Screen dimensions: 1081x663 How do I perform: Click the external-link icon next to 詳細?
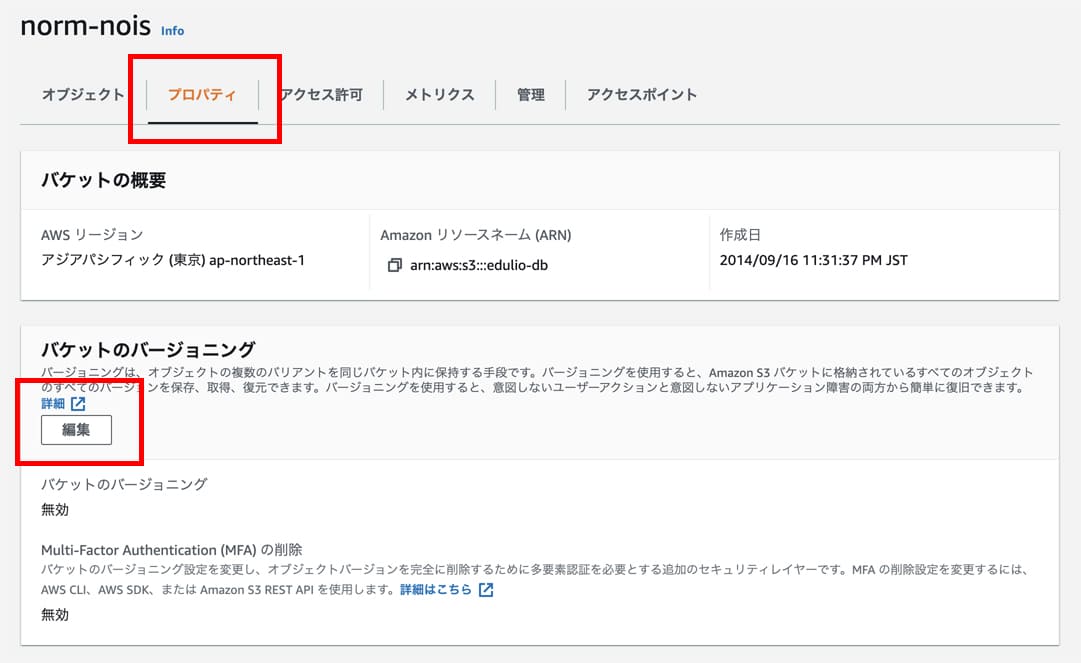78,404
